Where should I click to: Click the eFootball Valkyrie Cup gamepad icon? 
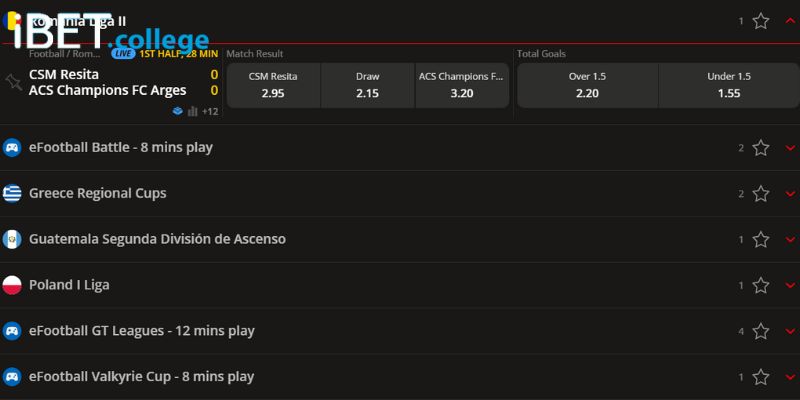(12, 377)
